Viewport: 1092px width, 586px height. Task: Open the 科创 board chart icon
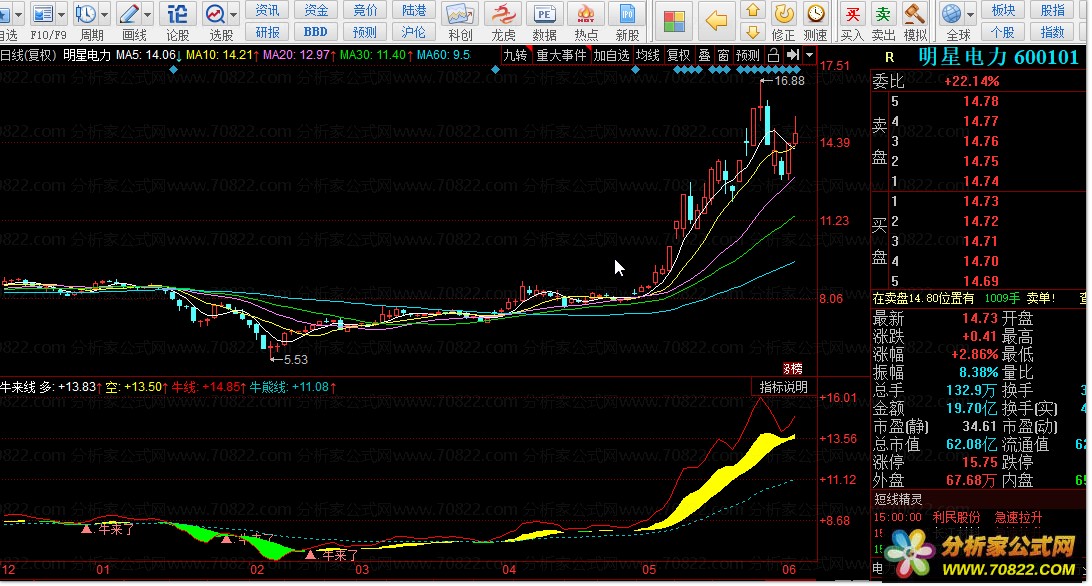[460, 14]
